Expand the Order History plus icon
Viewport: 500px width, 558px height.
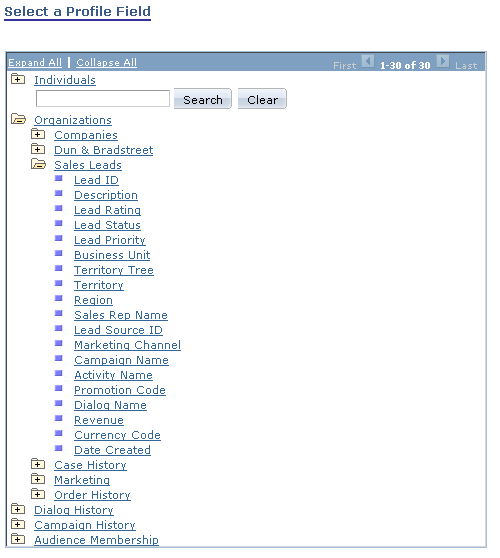click(x=38, y=494)
